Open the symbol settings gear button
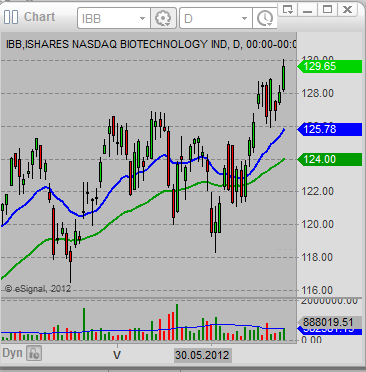 pos(163,18)
